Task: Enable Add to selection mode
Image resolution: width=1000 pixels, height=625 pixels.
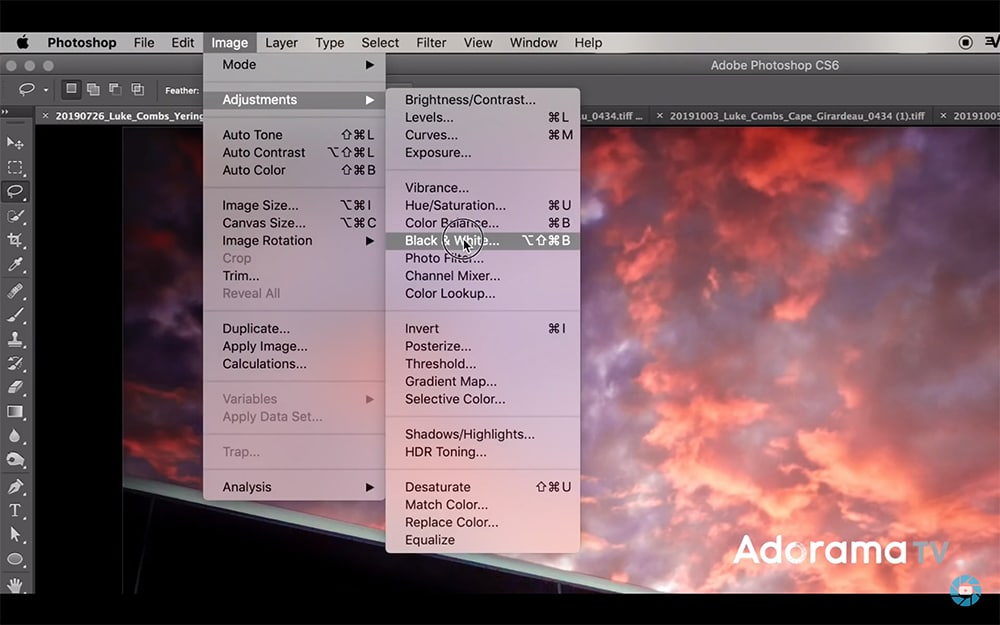Action: [x=93, y=90]
